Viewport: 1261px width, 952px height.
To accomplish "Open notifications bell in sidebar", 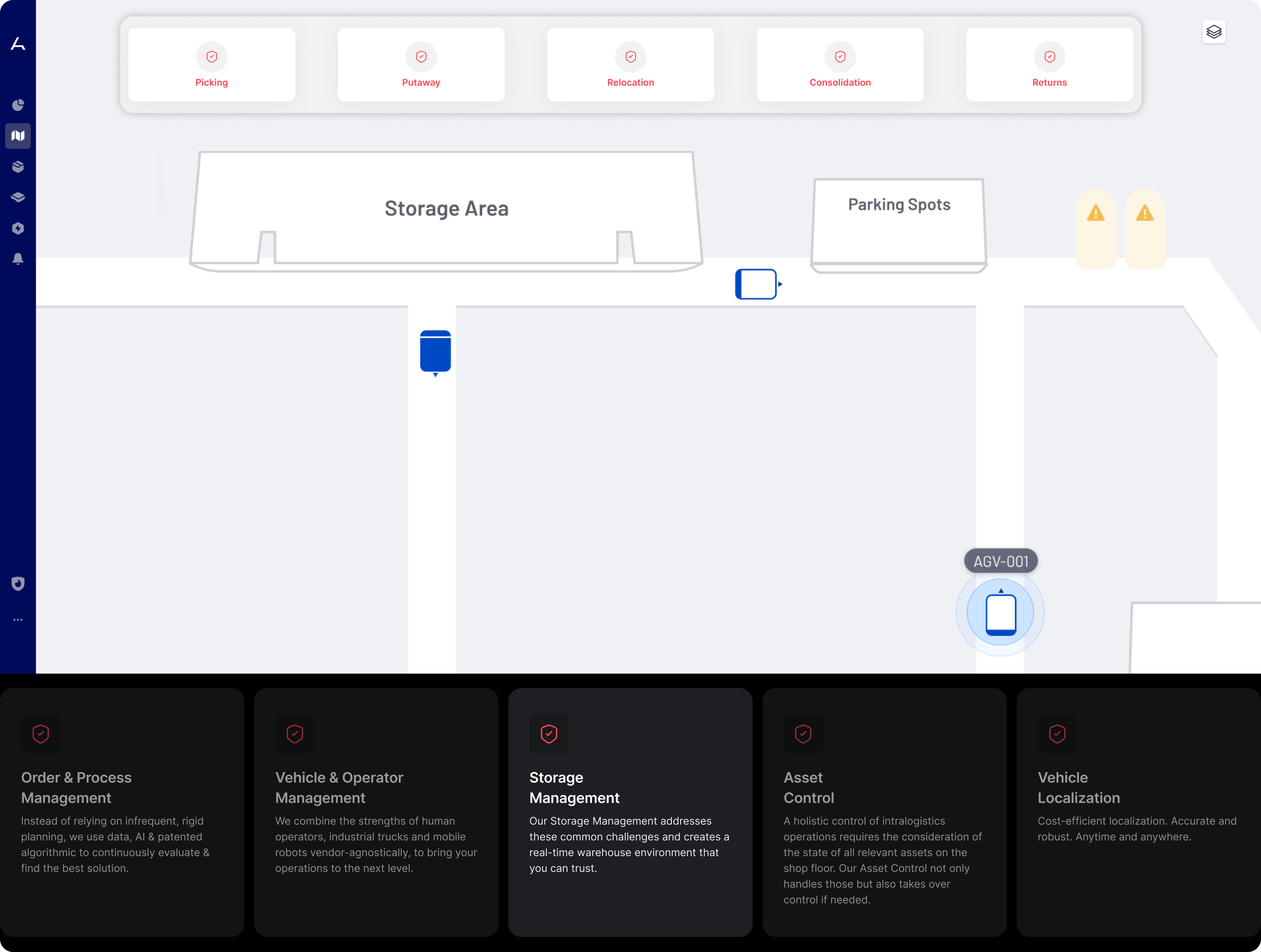I will click(18, 259).
